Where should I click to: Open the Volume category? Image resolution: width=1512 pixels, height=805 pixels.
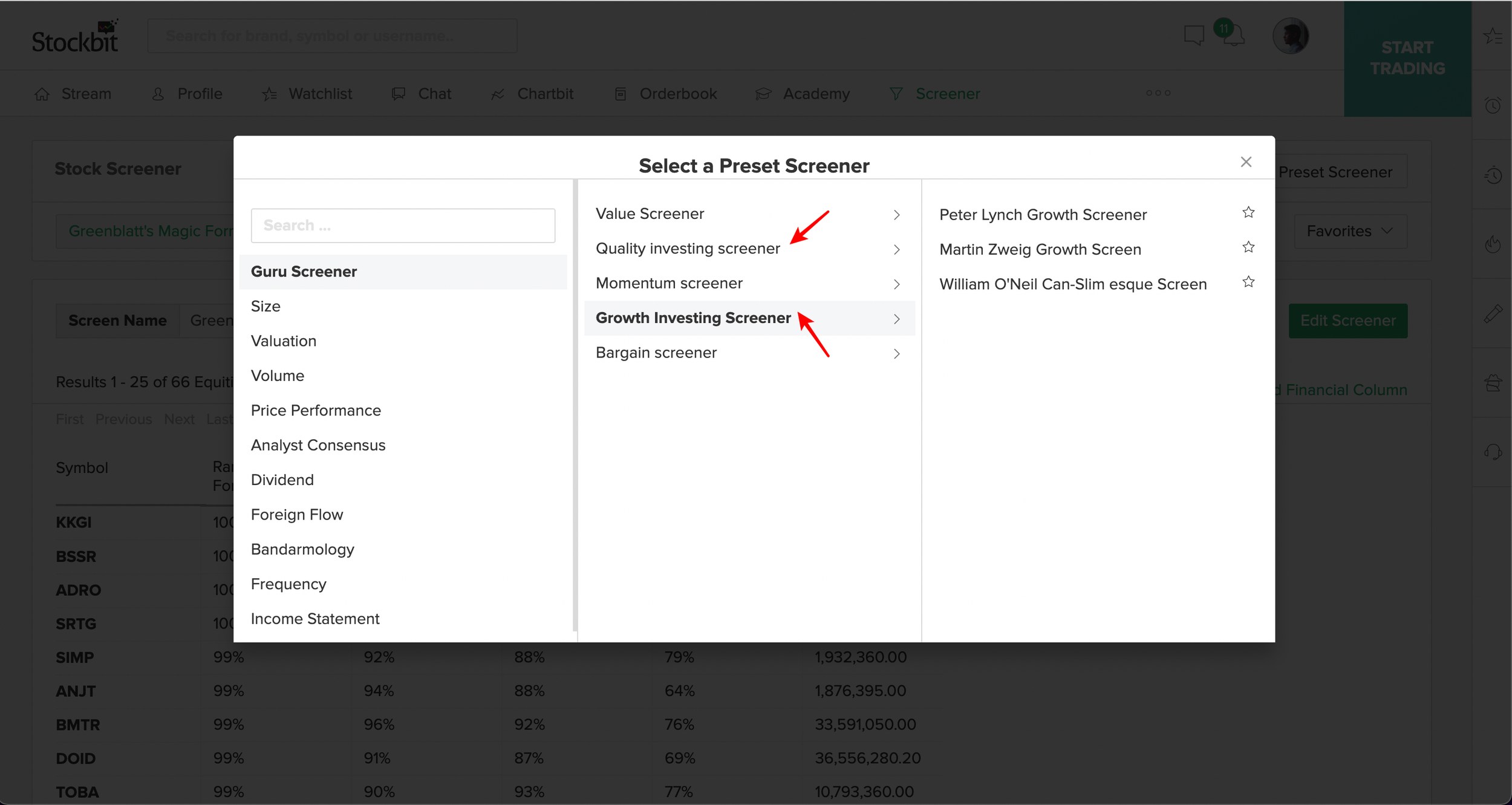point(403,376)
